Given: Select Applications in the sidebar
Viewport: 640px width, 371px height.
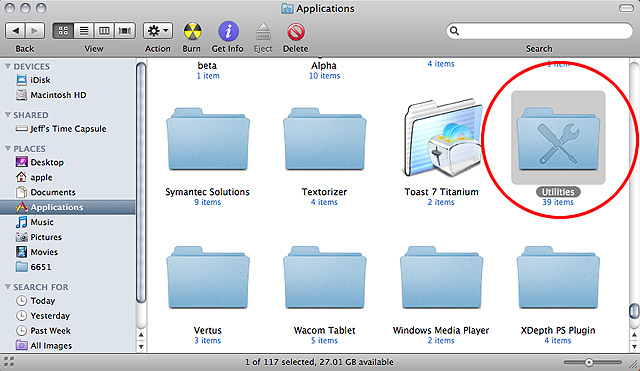Looking at the screenshot, I should pos(67,207).
